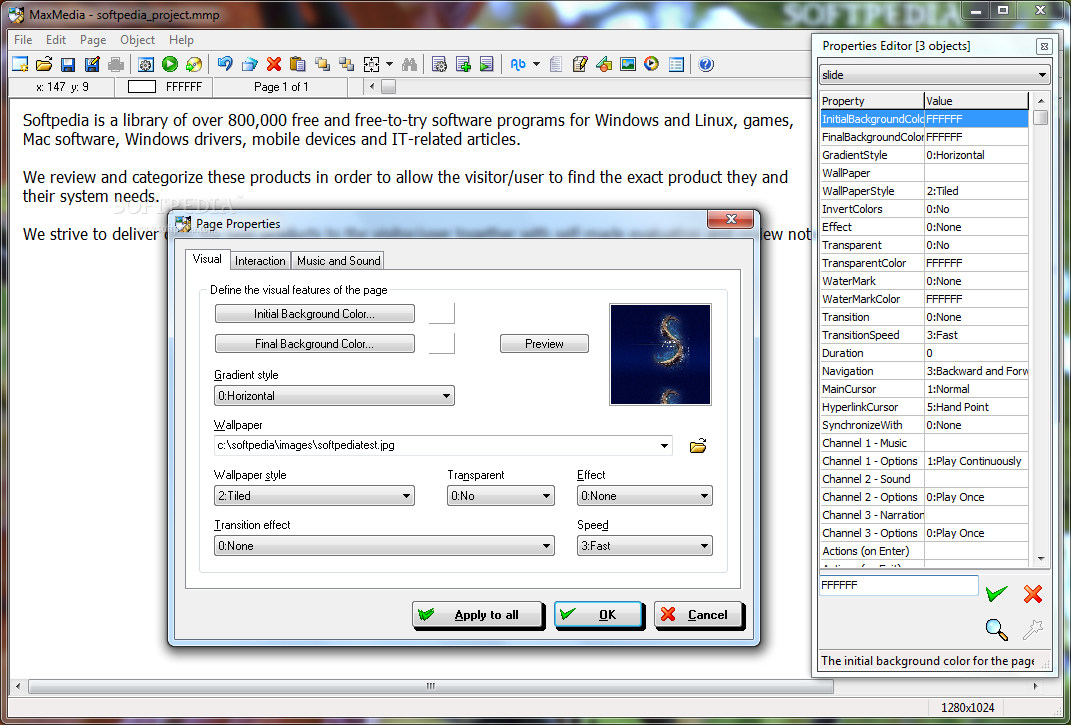Open the Gradient style dropdown

pos(334,396)
